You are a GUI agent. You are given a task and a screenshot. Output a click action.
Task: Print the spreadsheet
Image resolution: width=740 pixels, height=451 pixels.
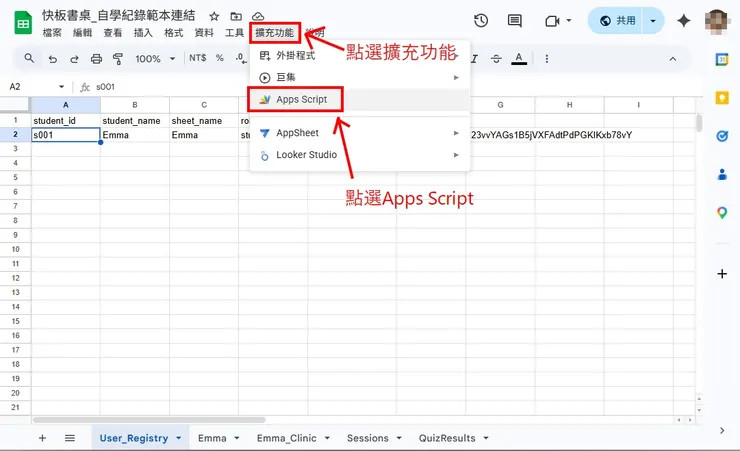tap(96, 59)
